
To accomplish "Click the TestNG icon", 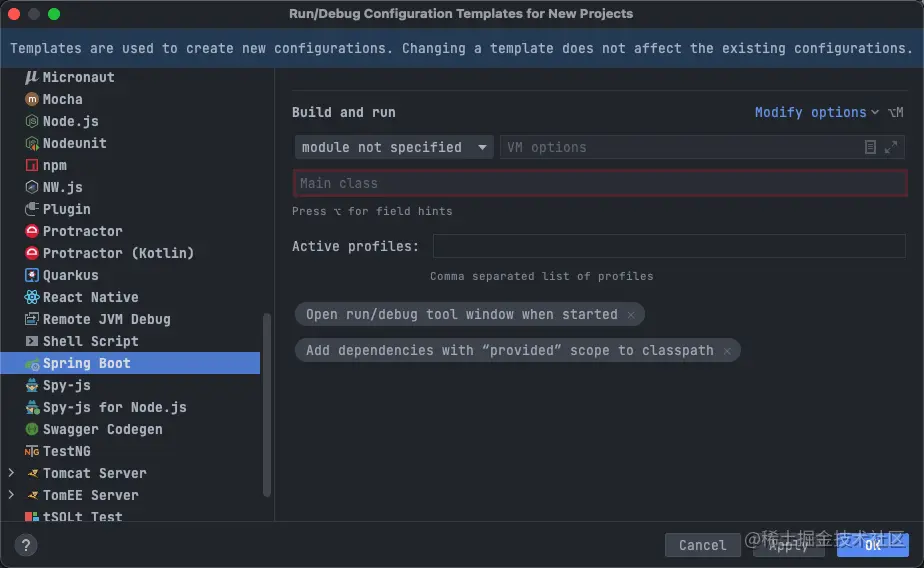I will tap(32, 451).
